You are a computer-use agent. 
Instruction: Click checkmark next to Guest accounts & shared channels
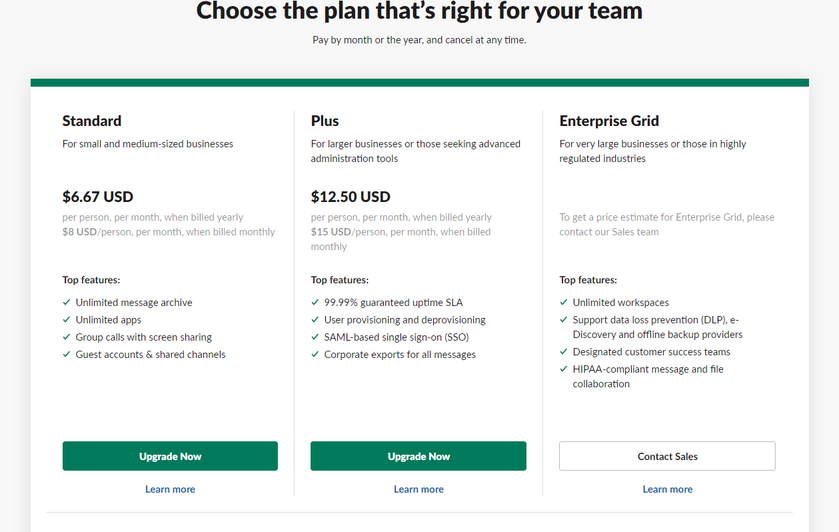click(x=66, y=355)
